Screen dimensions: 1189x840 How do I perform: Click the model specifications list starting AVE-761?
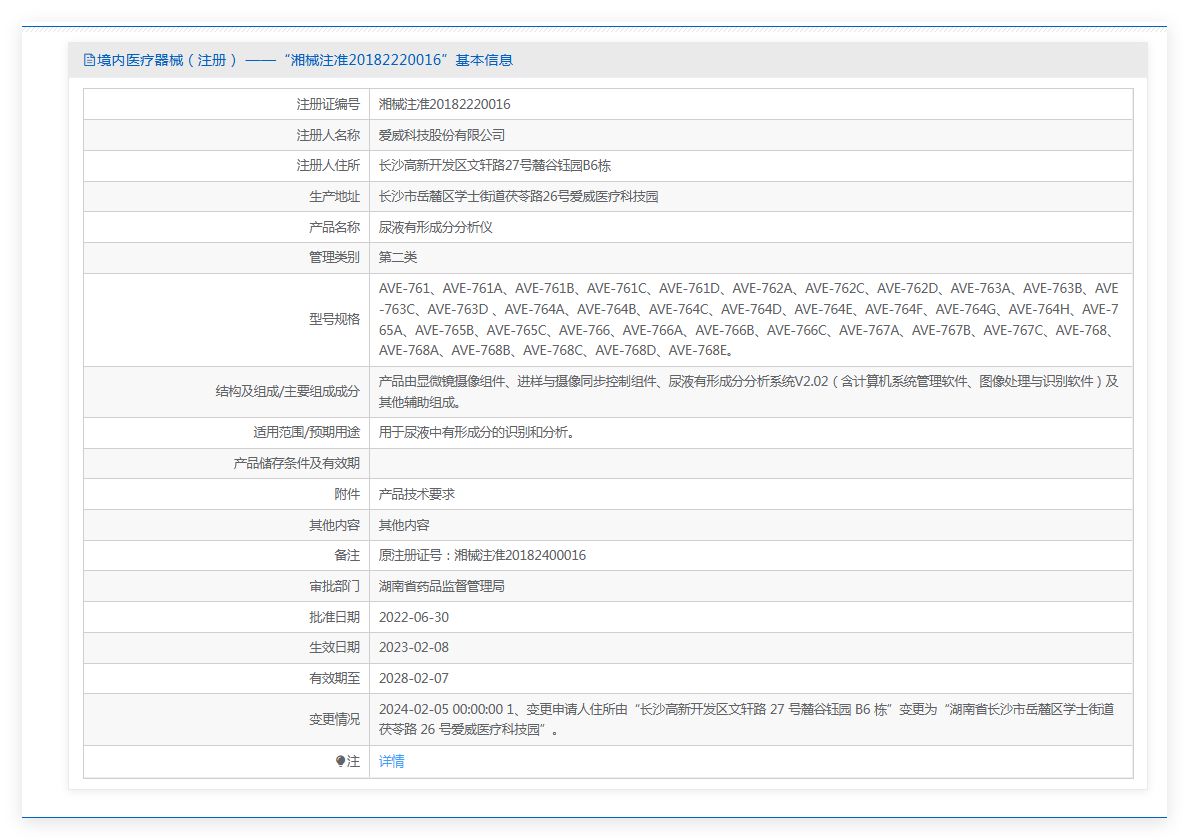[x=748, y=319]
